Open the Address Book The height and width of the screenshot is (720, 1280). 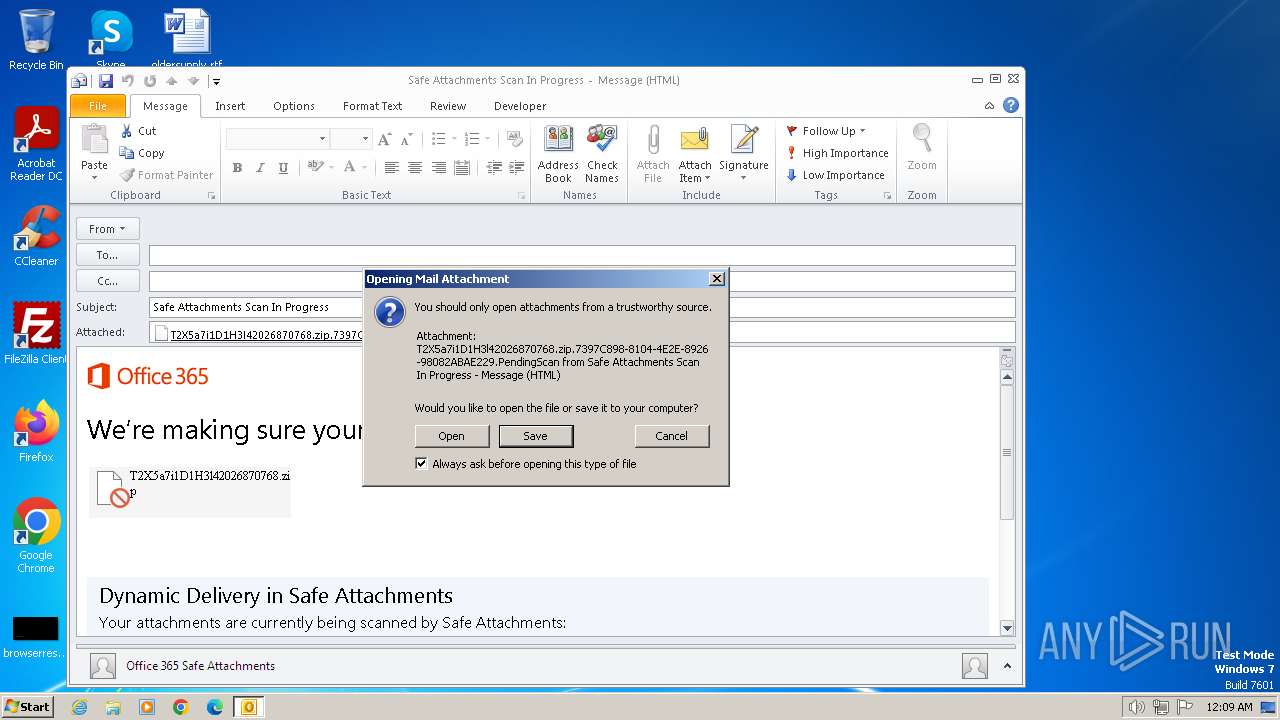click(x=558, y=154)
